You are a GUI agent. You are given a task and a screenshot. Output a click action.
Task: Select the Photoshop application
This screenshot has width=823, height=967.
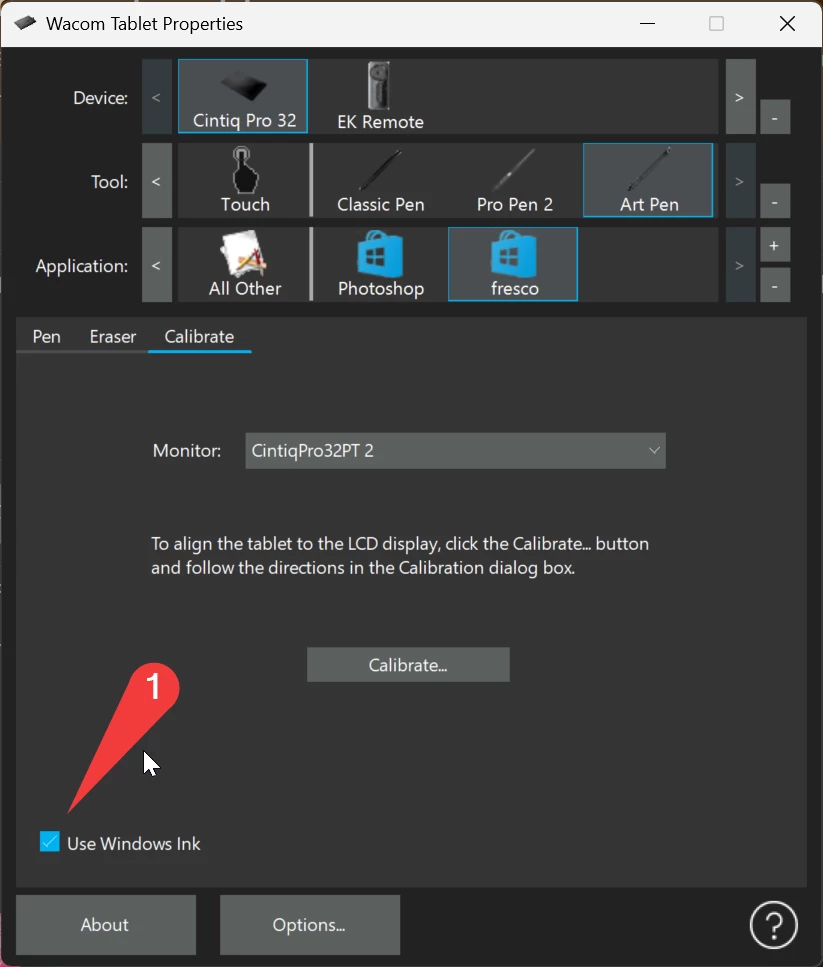pyautogui.click(x=380, y=264)
